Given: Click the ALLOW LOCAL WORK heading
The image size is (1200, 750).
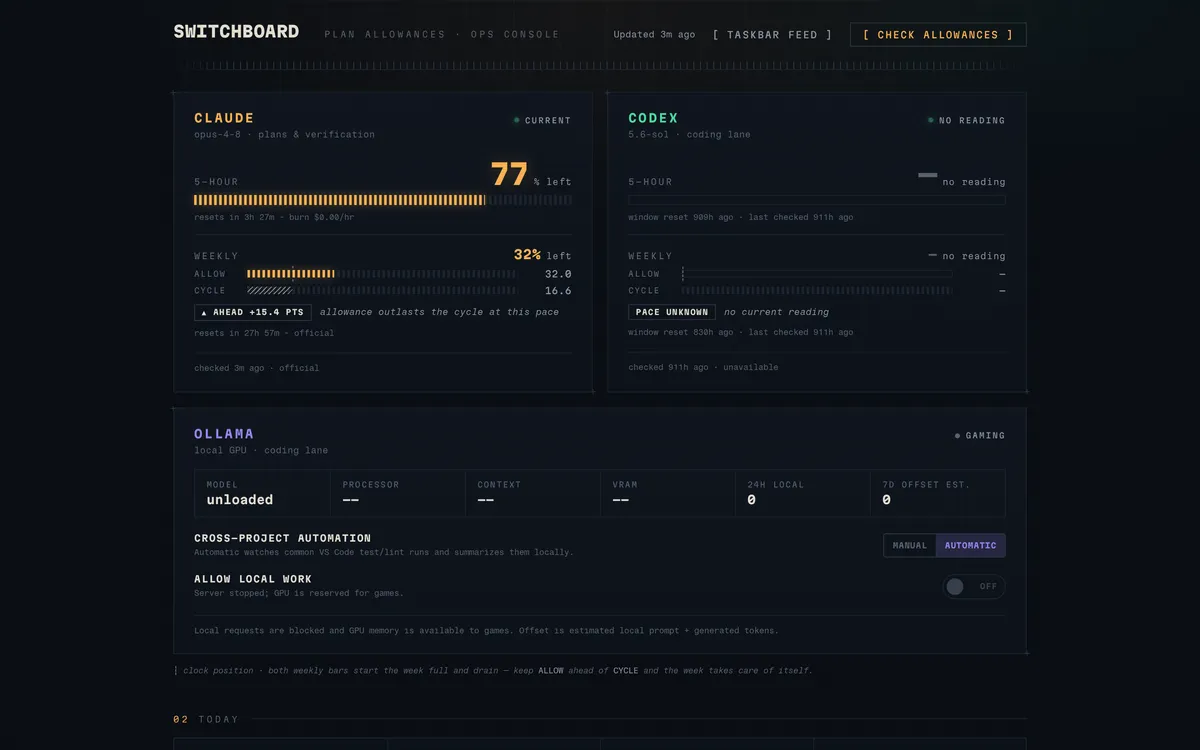Looking at the screenshot, I should (253, 579).
